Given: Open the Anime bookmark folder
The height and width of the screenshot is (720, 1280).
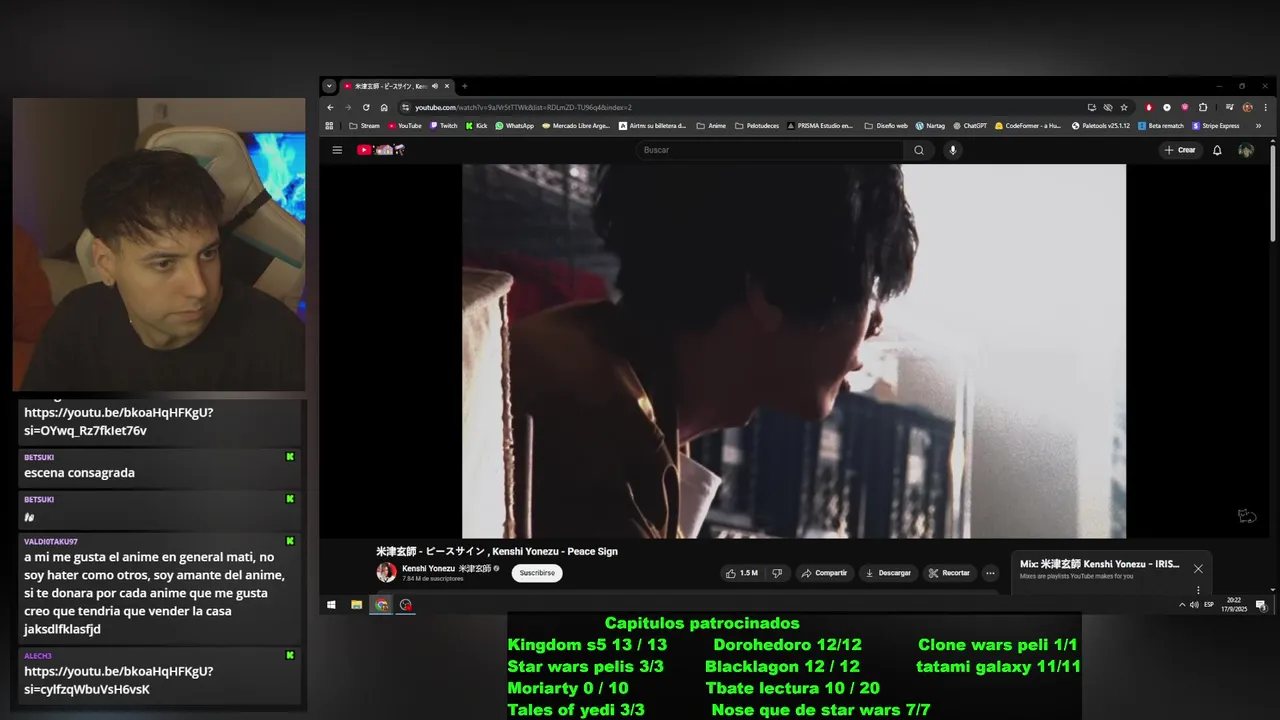Looking at the screenshot, I should [x=711, y=126].
